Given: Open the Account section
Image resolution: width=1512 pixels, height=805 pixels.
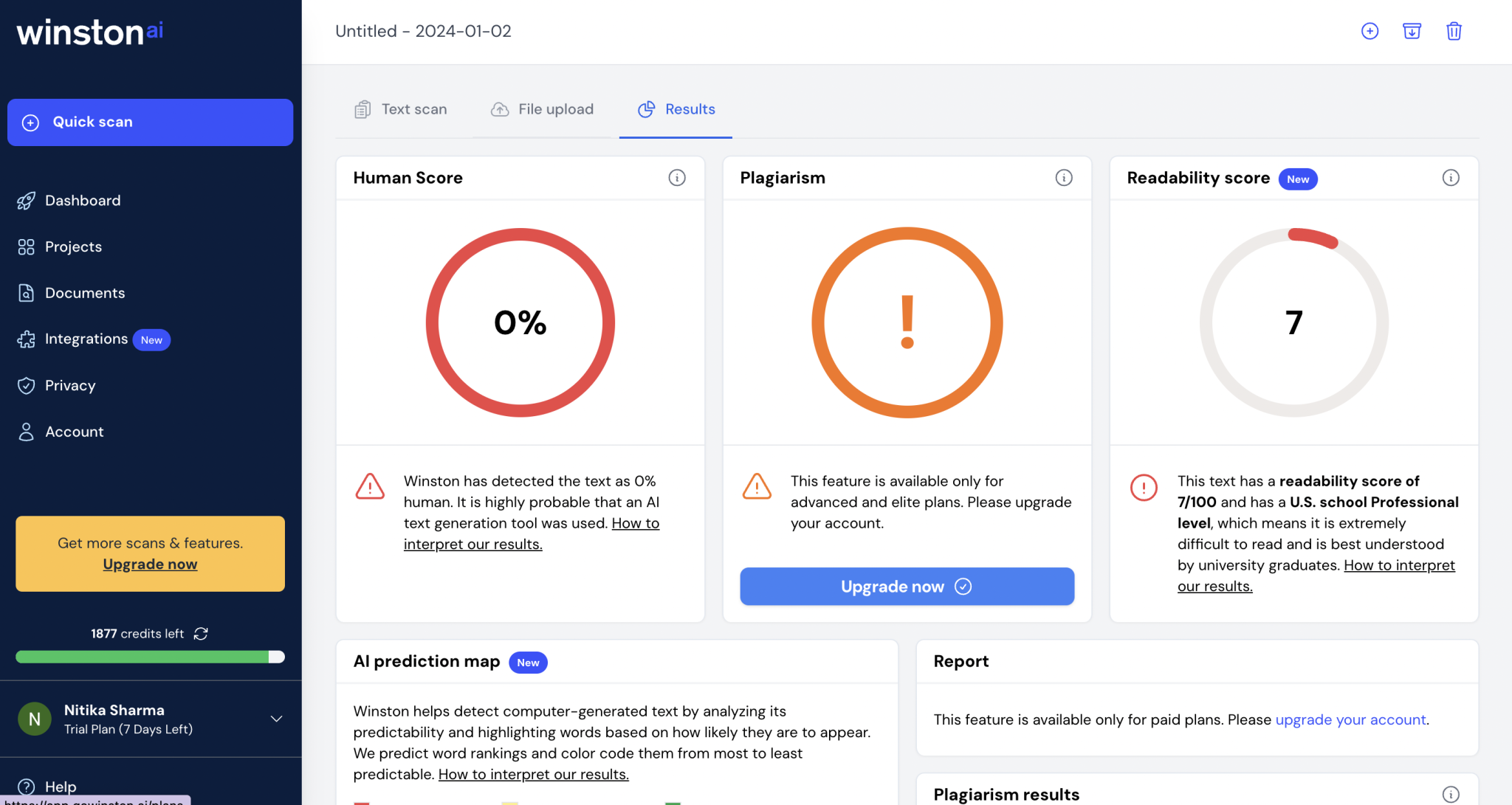Looking at the screenshot, I should (74, 431).
